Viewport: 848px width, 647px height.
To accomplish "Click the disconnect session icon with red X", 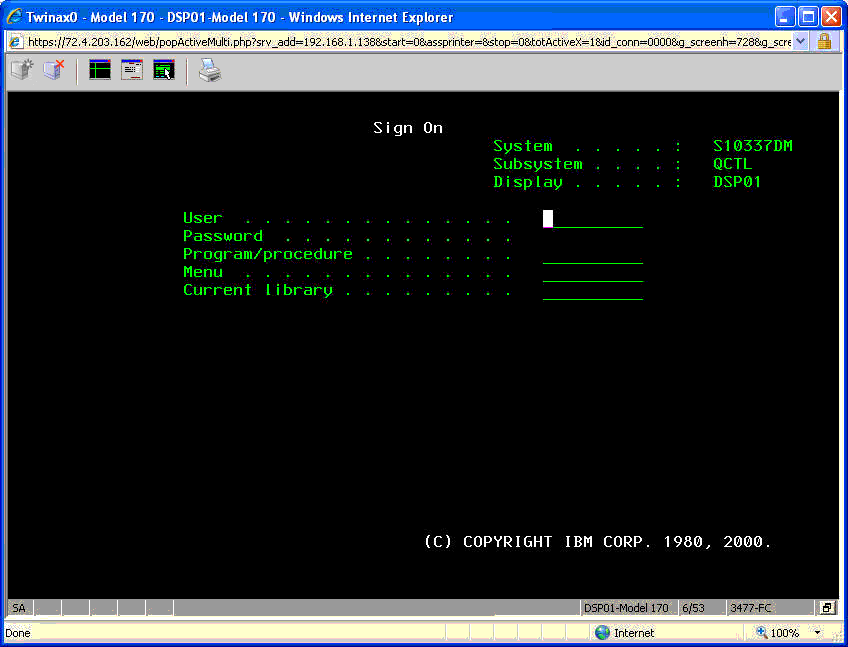I will (53, 70).
